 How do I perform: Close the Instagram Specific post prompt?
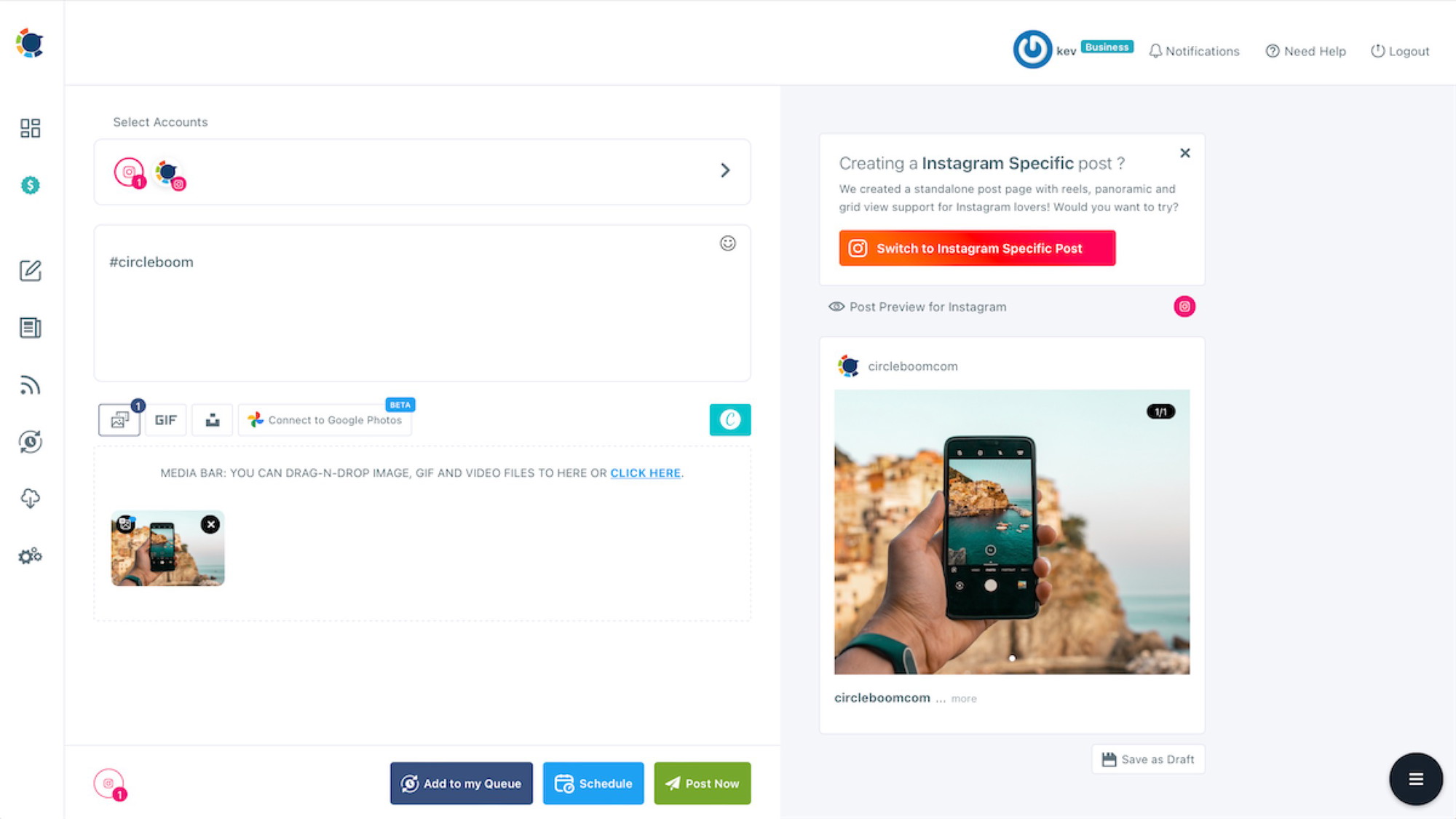(x=1185, y=152)
